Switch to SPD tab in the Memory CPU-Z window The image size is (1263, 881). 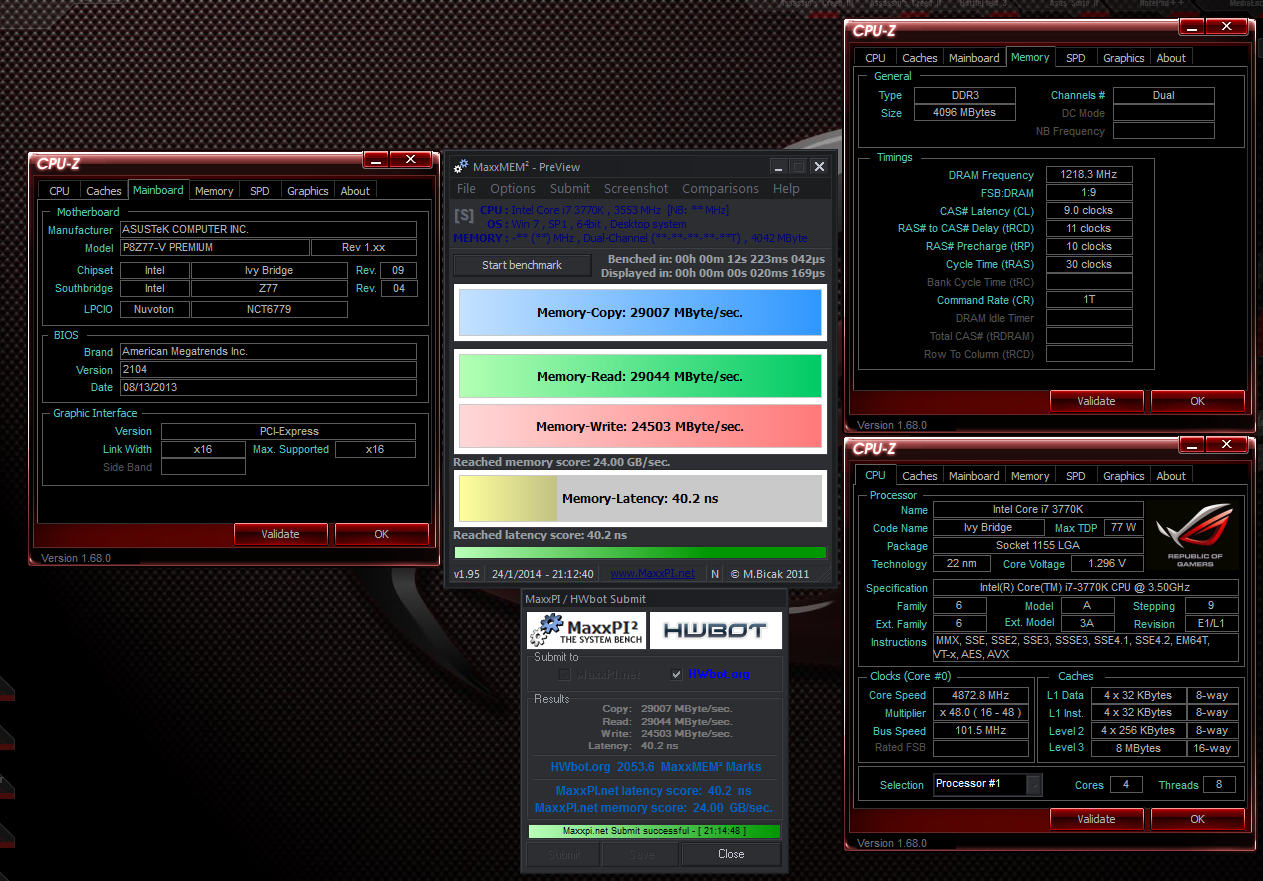pyautogui.click(x=1076, y=58)
